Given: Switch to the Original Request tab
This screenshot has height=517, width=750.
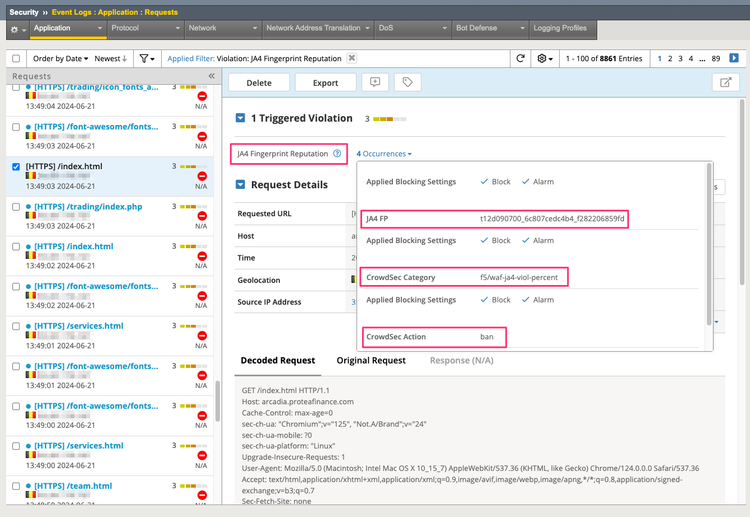Looking at the screenshot, I should (370, 360).
